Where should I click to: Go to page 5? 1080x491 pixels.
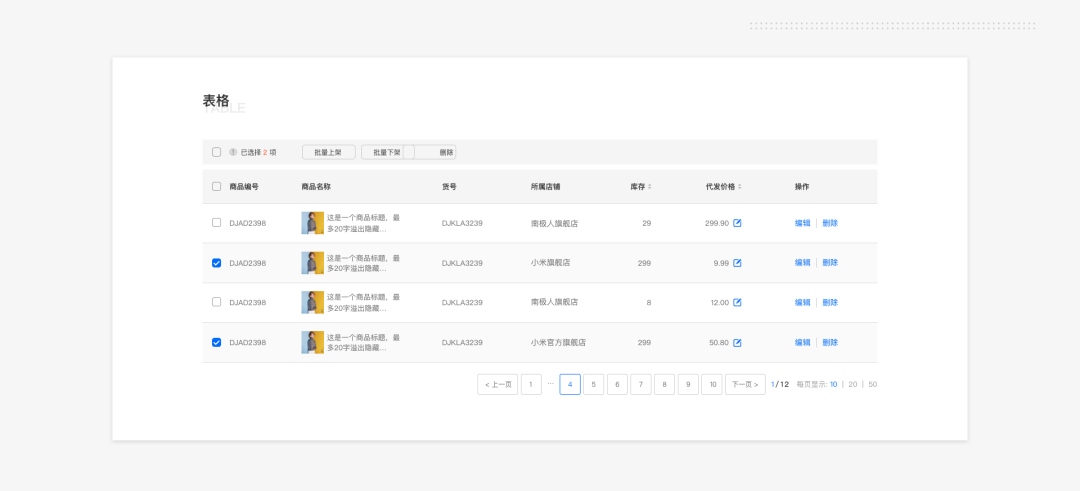pos(594,384)
